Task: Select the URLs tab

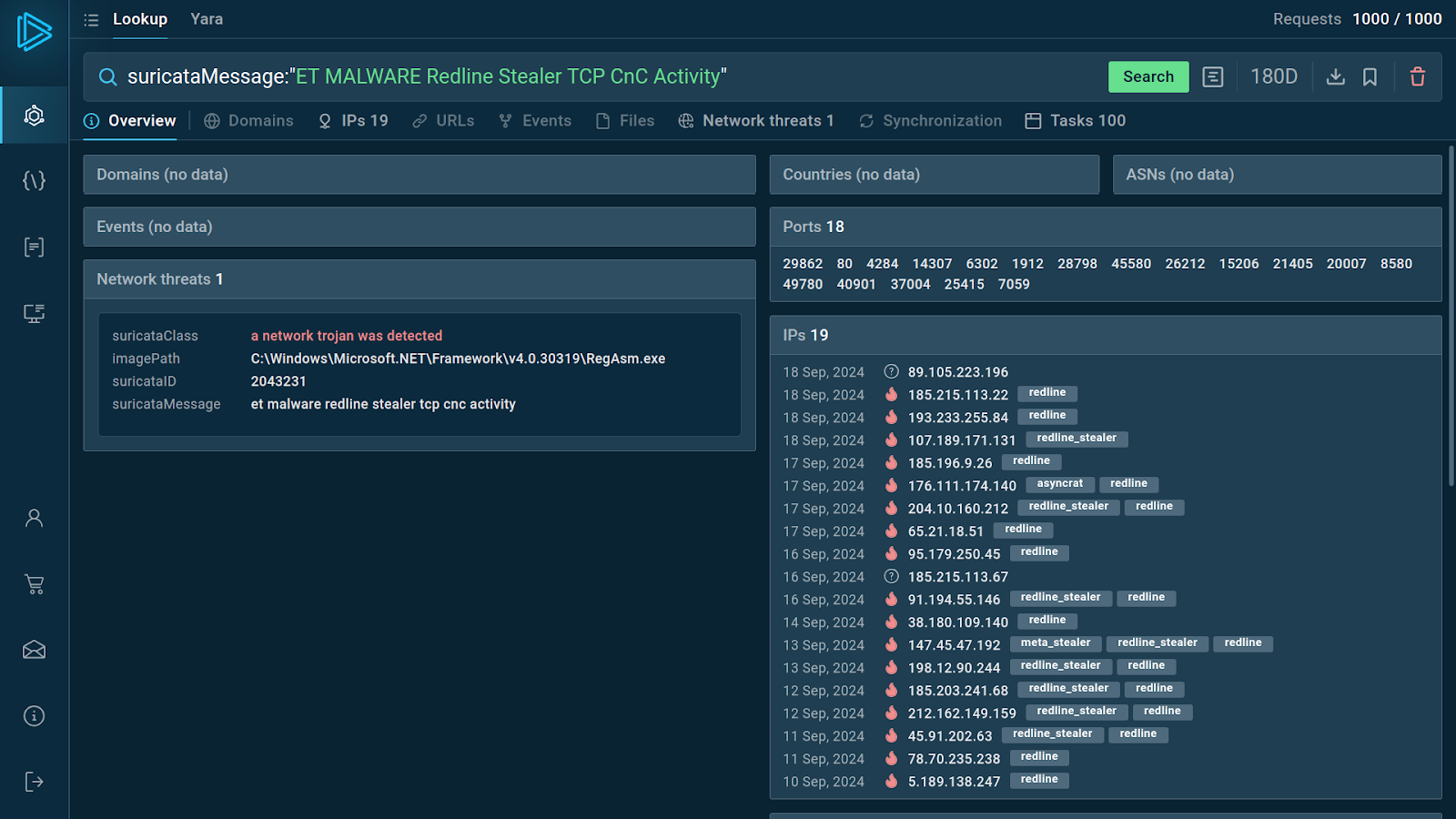Action: coord(443,121)
